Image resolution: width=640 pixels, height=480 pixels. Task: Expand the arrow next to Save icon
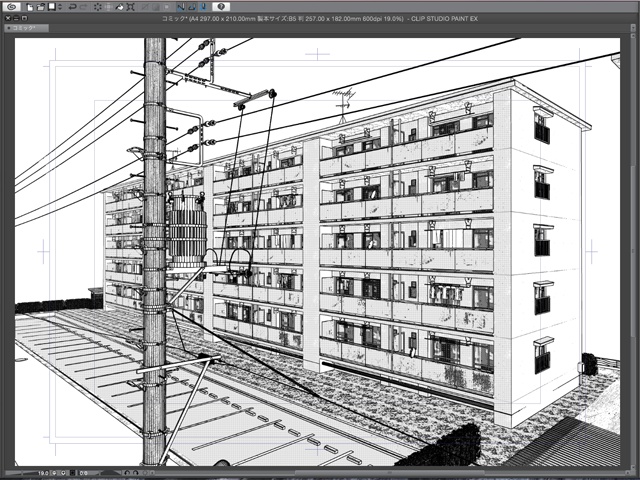(x=60, y=7)
